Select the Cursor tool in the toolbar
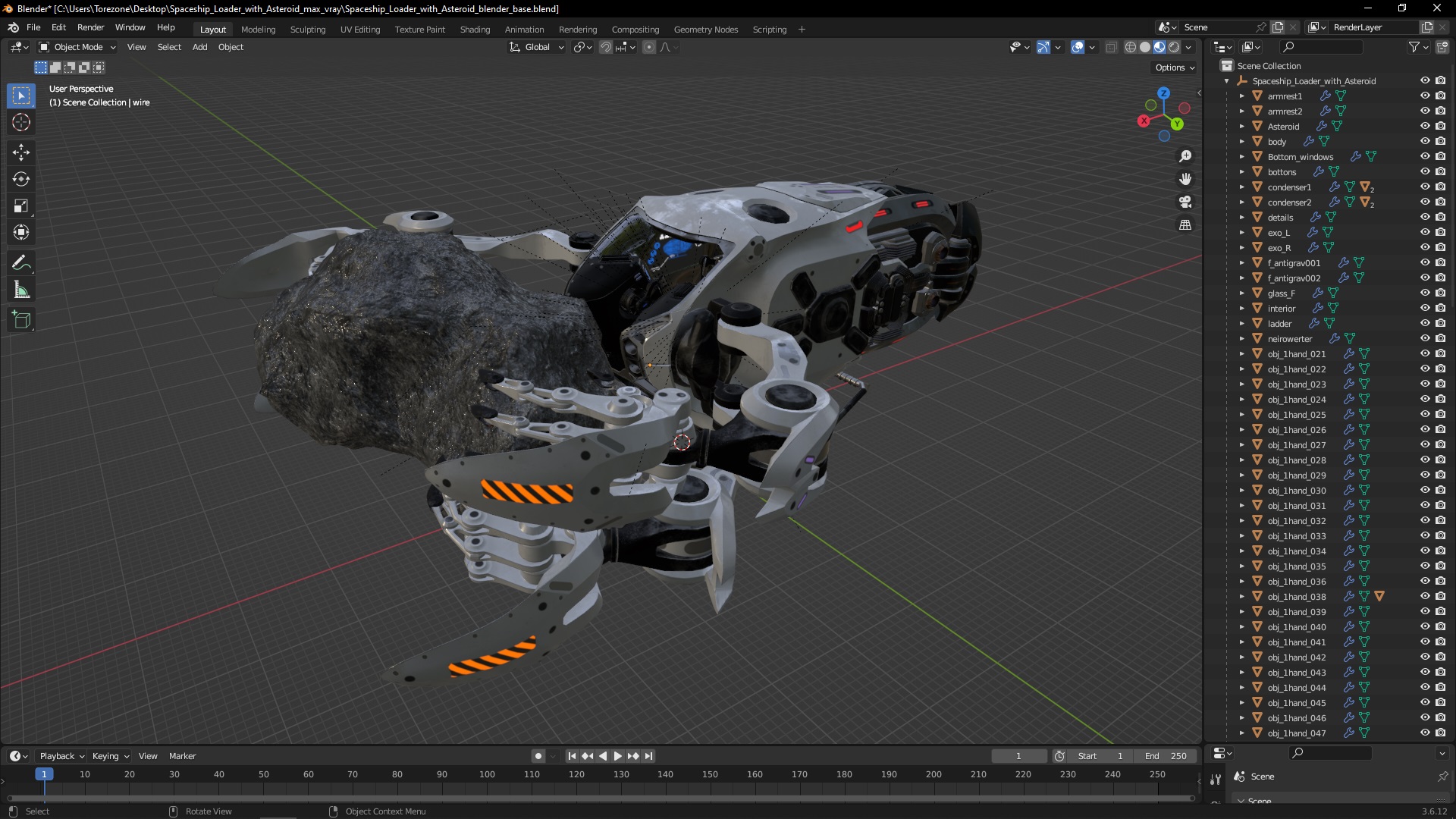1456x819 pixels. pyautogui.click(x=21, y=122)
